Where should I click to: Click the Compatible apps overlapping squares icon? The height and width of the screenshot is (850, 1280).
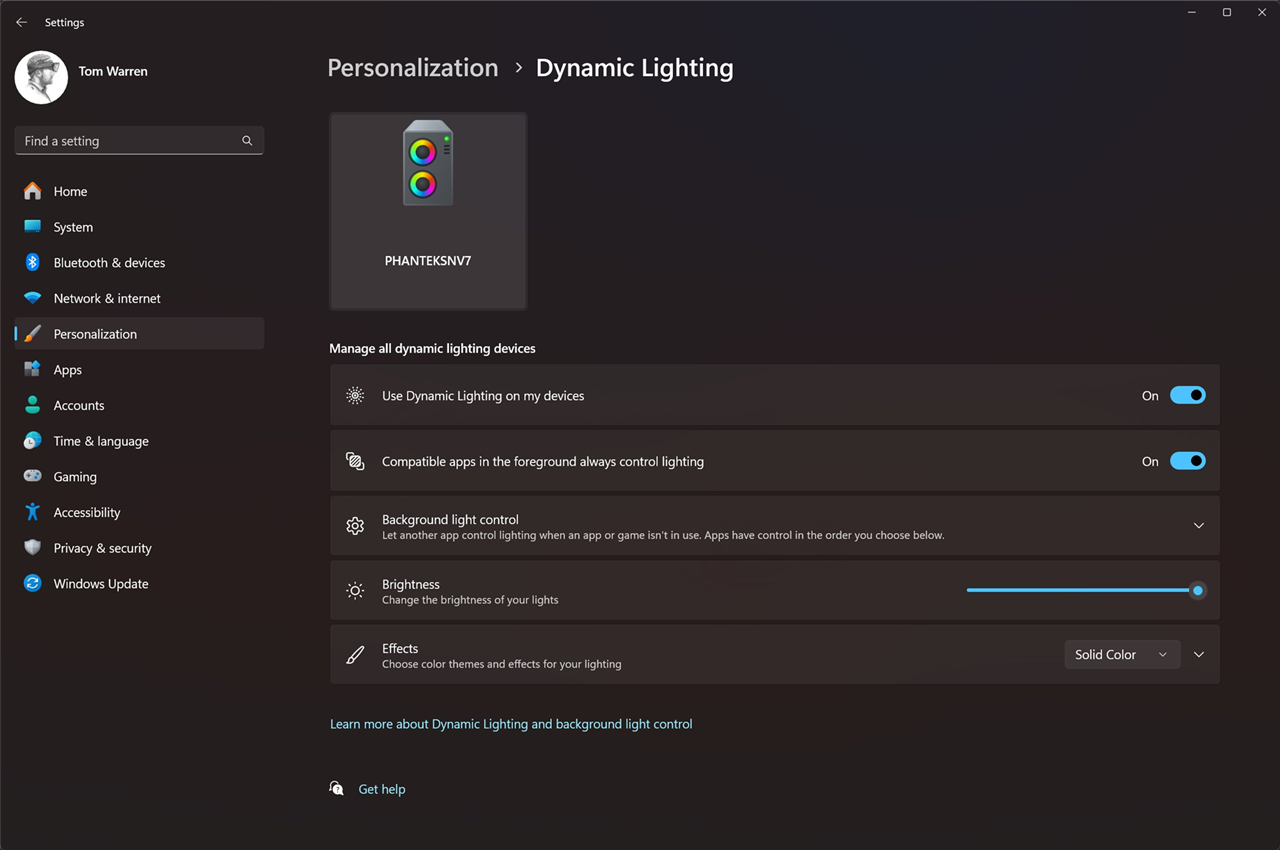[355, 461]
